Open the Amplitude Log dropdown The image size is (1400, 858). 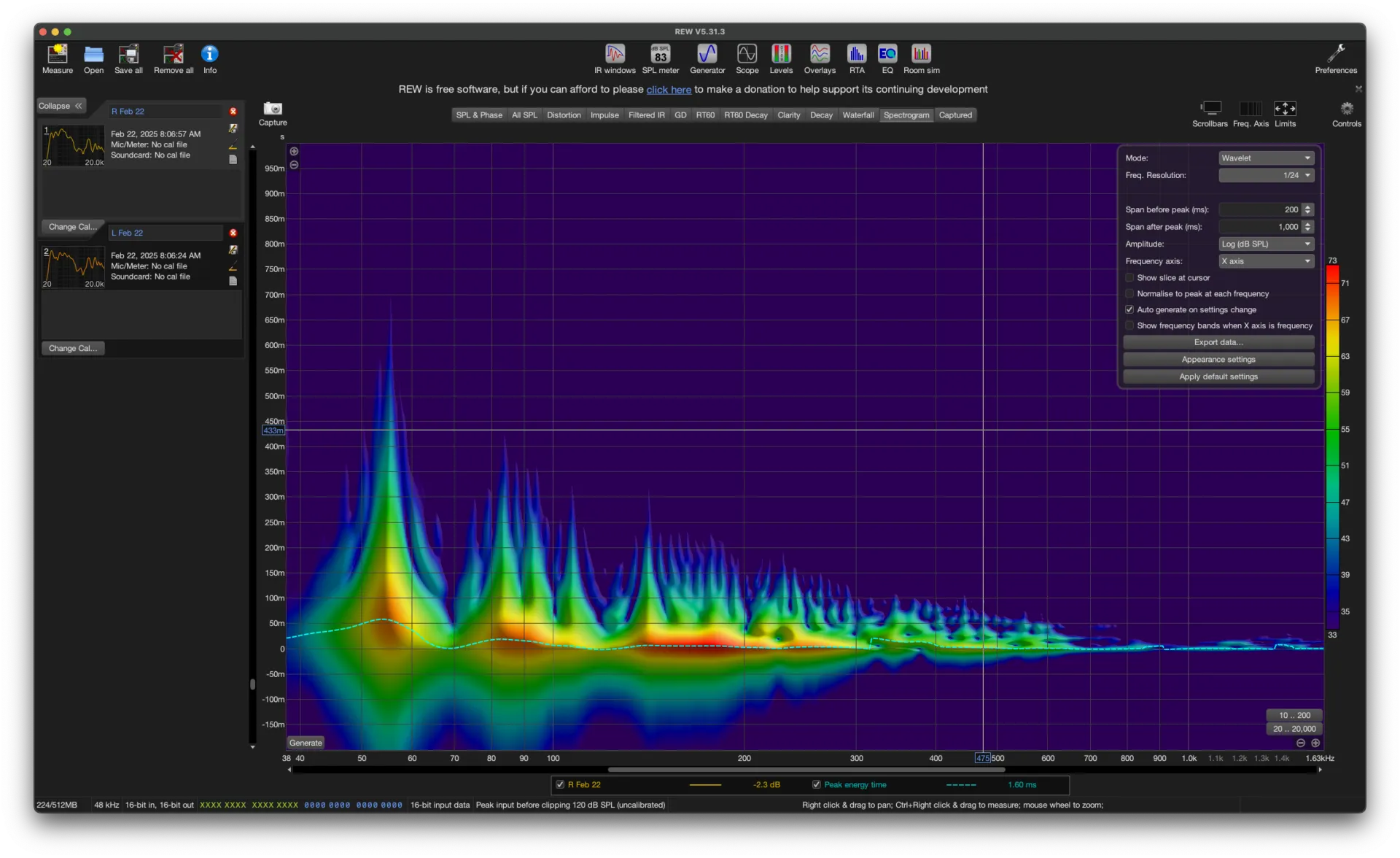pyautogui.click(x=1266, y=244)
